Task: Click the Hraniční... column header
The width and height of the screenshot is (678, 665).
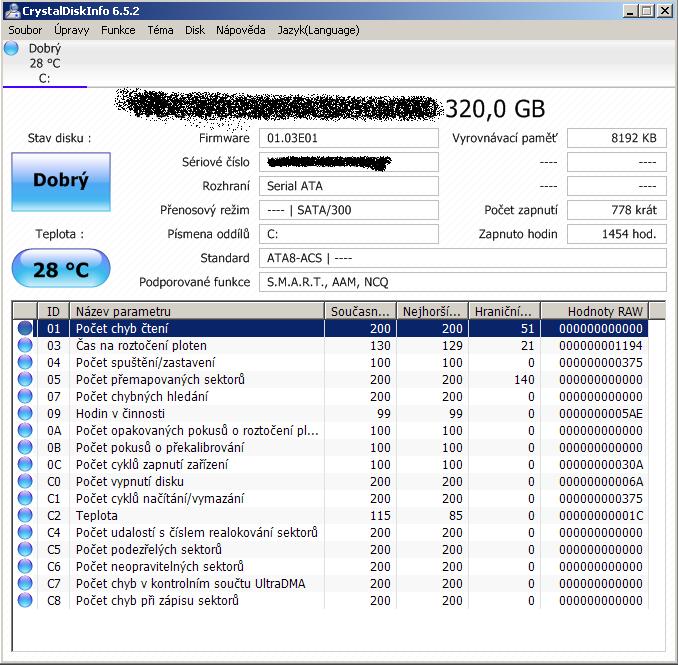Action: point(504,311)
